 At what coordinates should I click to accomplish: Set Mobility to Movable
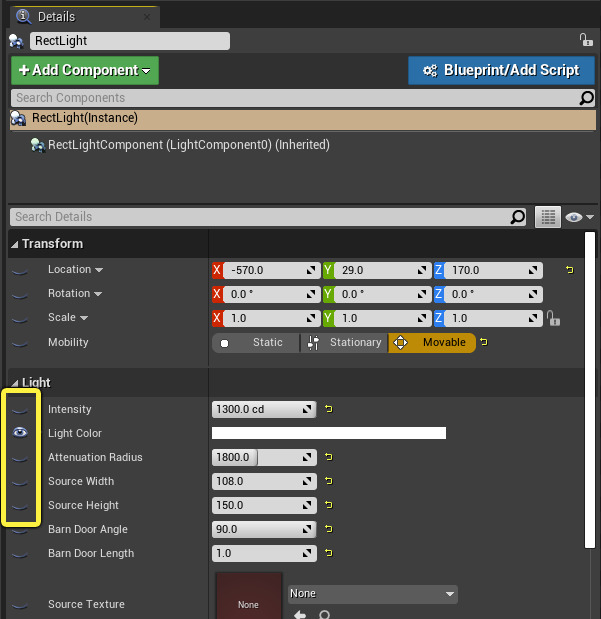432,343
